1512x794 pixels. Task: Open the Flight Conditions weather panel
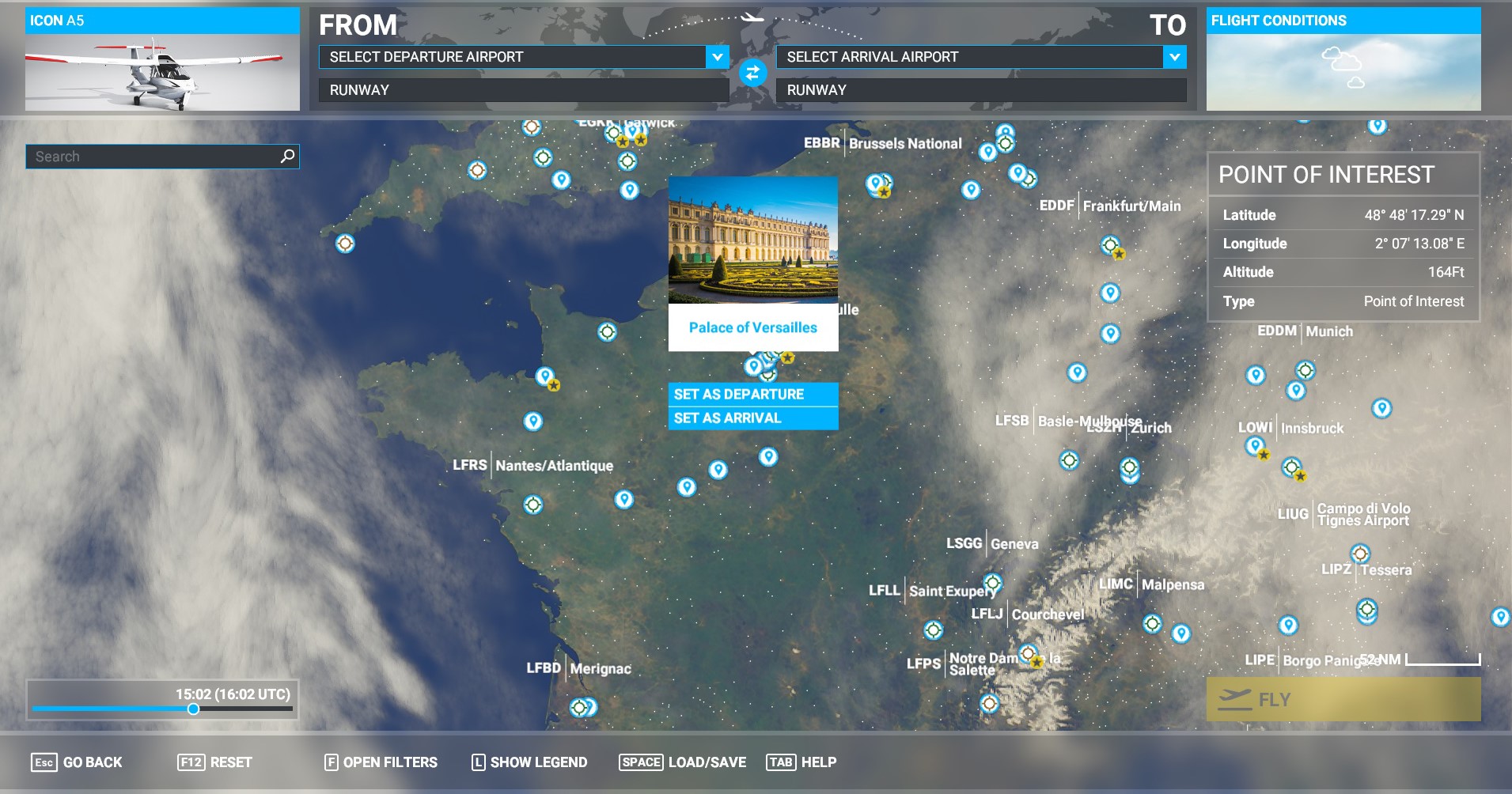point(1343,59)
